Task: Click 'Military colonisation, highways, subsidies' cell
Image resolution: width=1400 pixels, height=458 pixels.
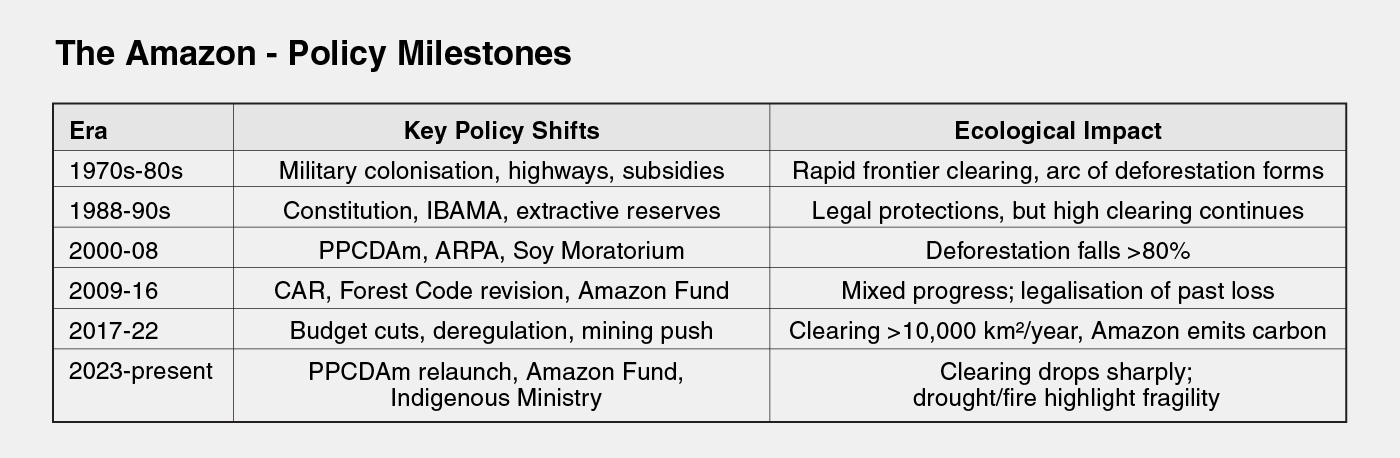Action: tap(501, 171)
